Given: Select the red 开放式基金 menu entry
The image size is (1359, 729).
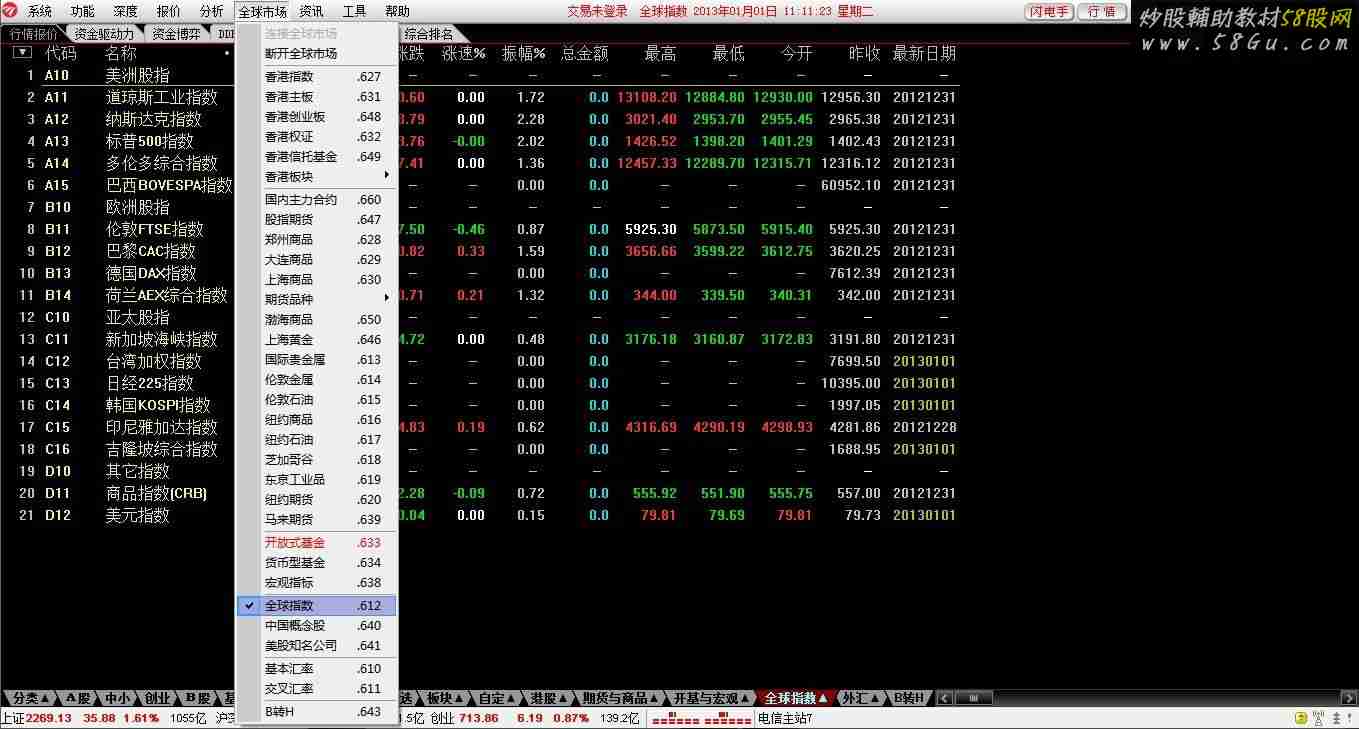Looking at the screenshot, I should click(317, 543).
